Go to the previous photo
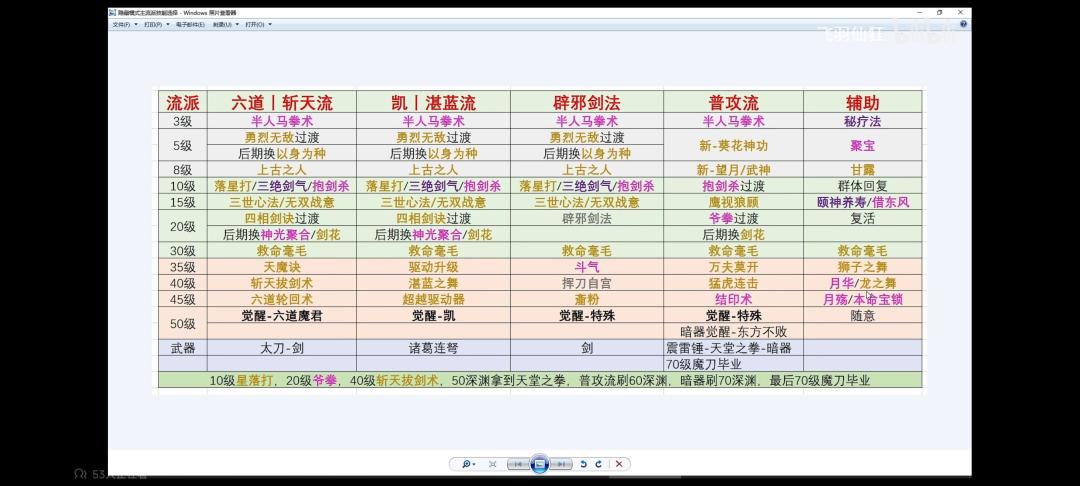 (x=517, y=464)
